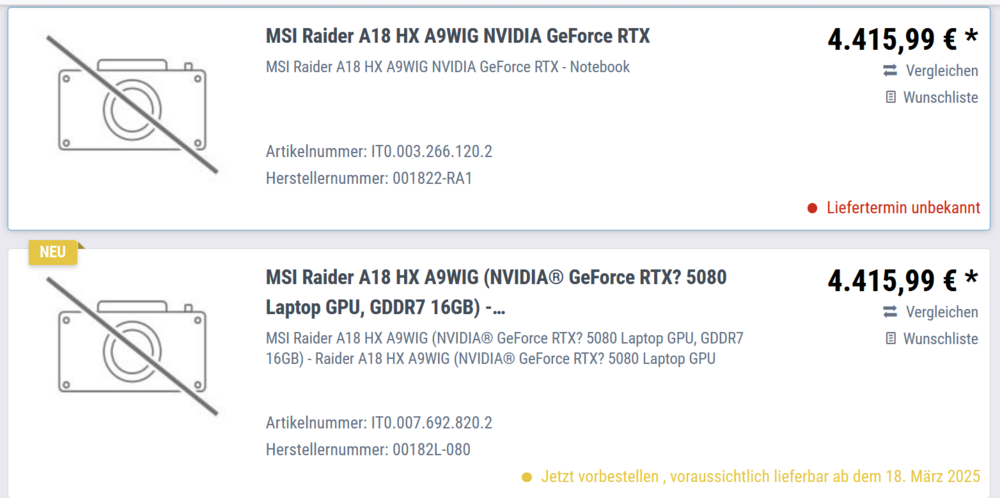Image resolution: width=1000 pixels, height=498 pixels.
Task: Click the Artikelnummer IT0.003.266.120.2 text
Action: click(x=379, y=152)
